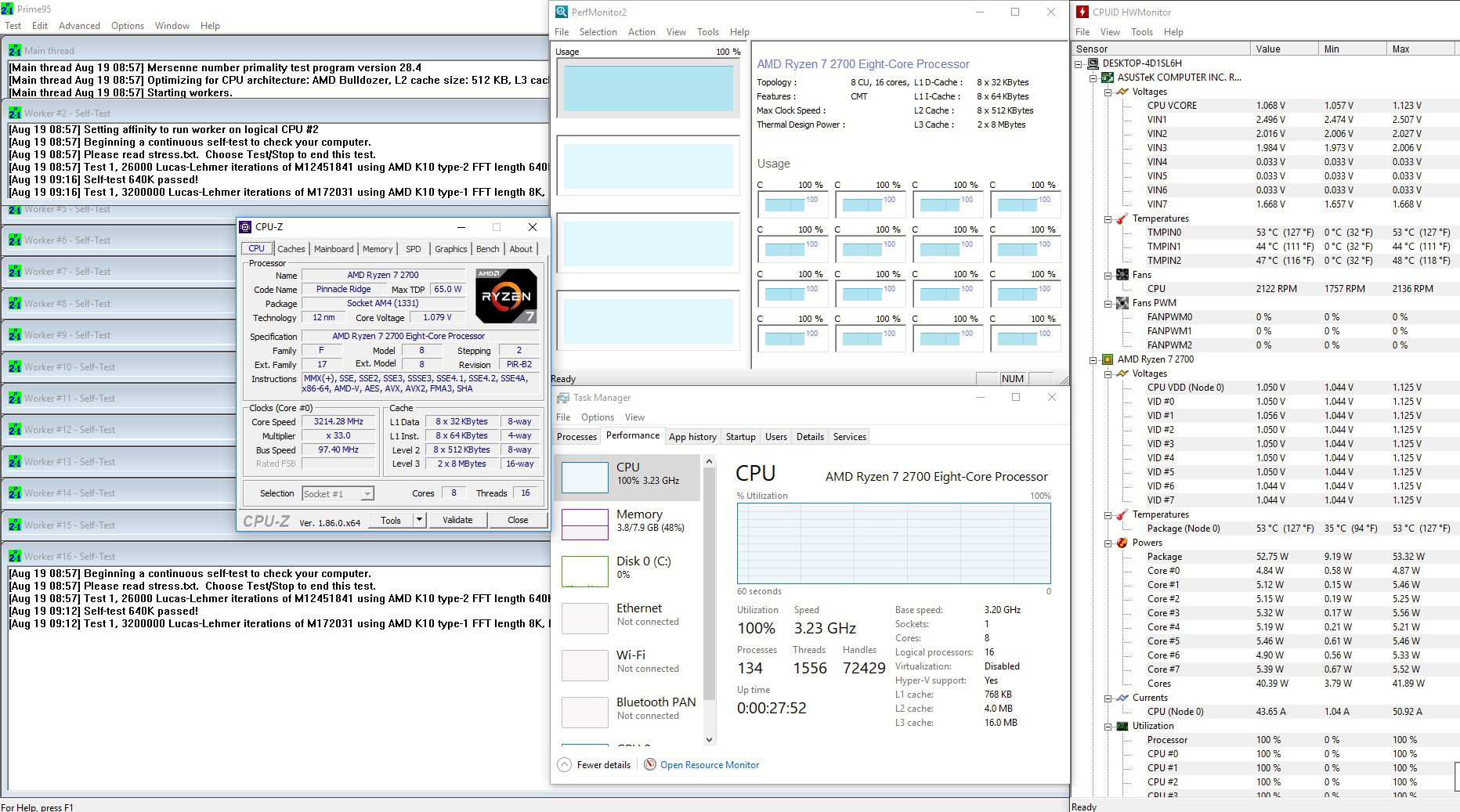1460x812 pixels.
Task: Click the PerfMonitor2 title bar icon
Action: (x=562, y=12)
